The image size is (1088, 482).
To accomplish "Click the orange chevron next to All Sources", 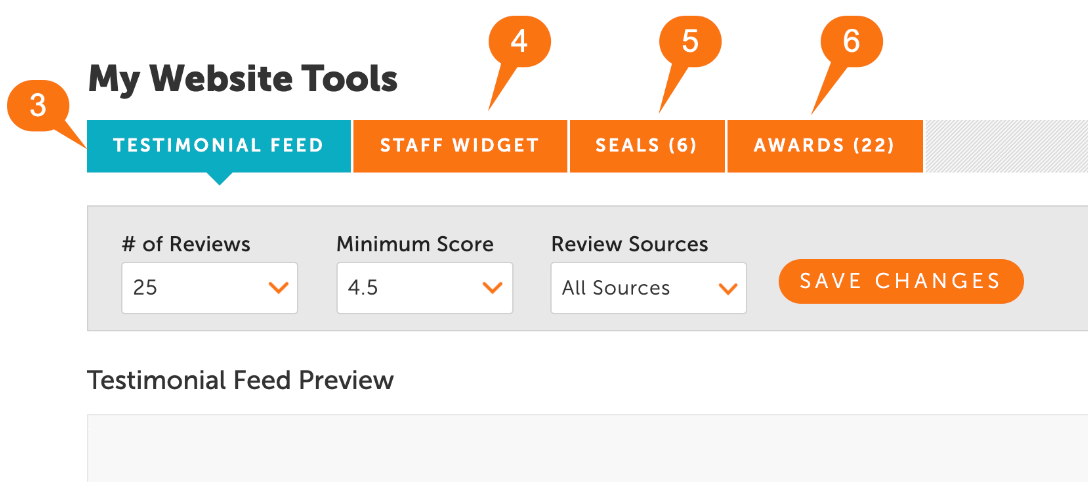I will pos(728,288).
